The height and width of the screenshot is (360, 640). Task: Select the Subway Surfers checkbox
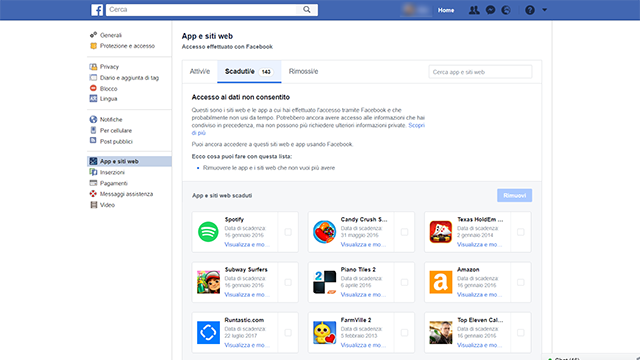coord(288,282)
